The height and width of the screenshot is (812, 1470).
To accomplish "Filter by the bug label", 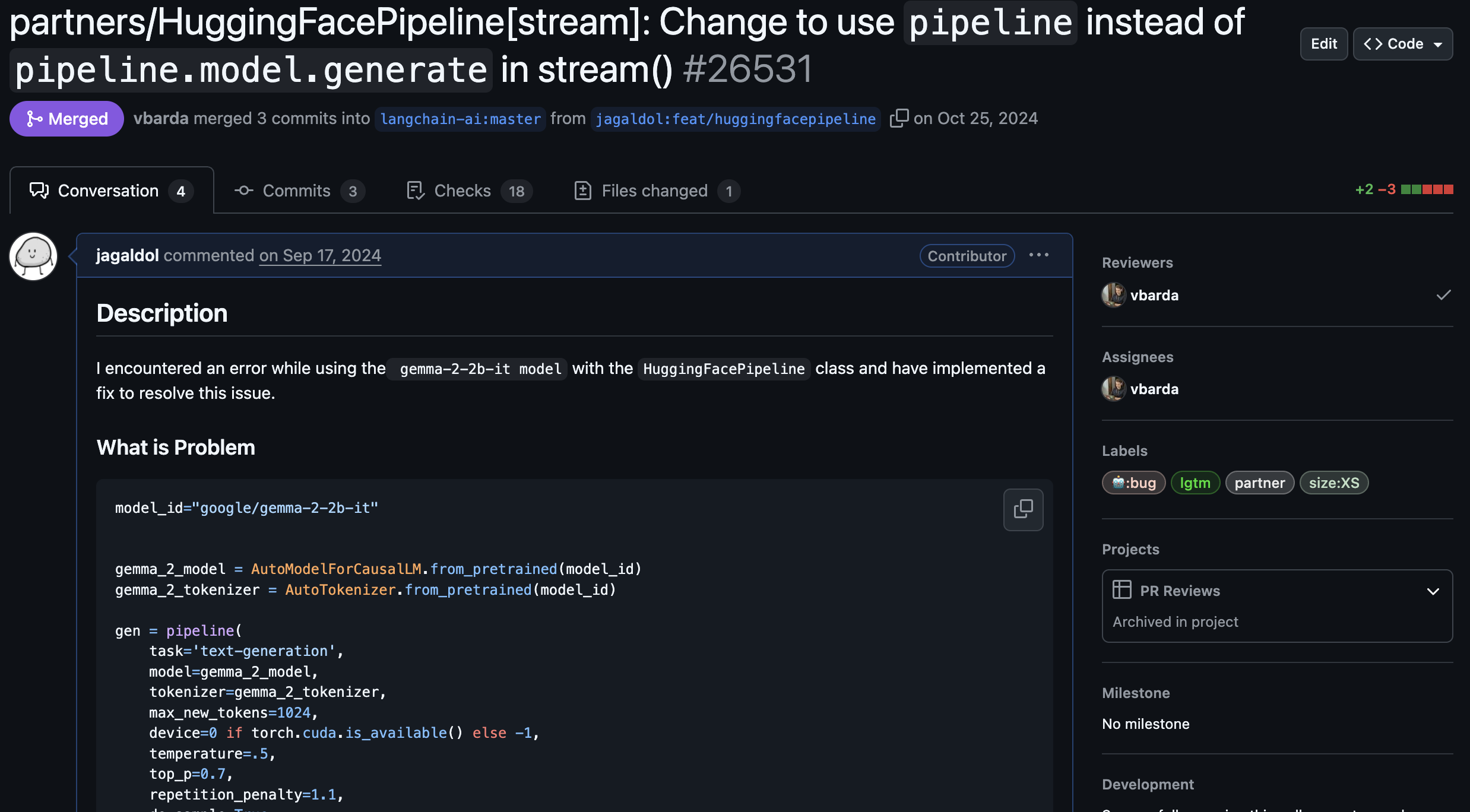I will tap(1134, 483).
